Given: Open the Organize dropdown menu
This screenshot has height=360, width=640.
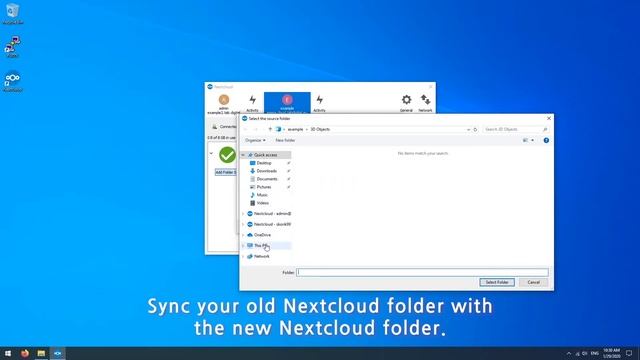Looking at the screenshot, I should click(255, 140).
